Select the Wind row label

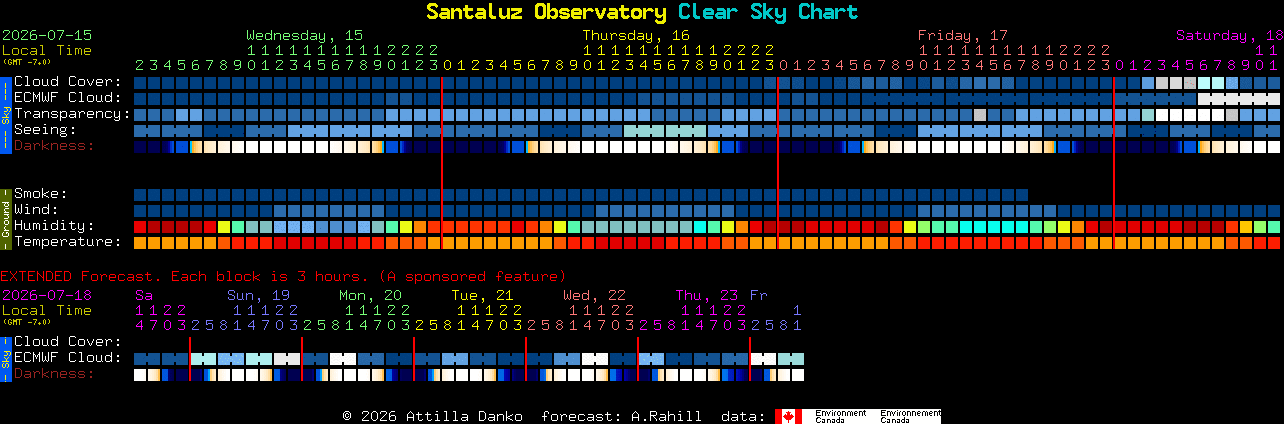pyautogui.click(x=36, y=209)
